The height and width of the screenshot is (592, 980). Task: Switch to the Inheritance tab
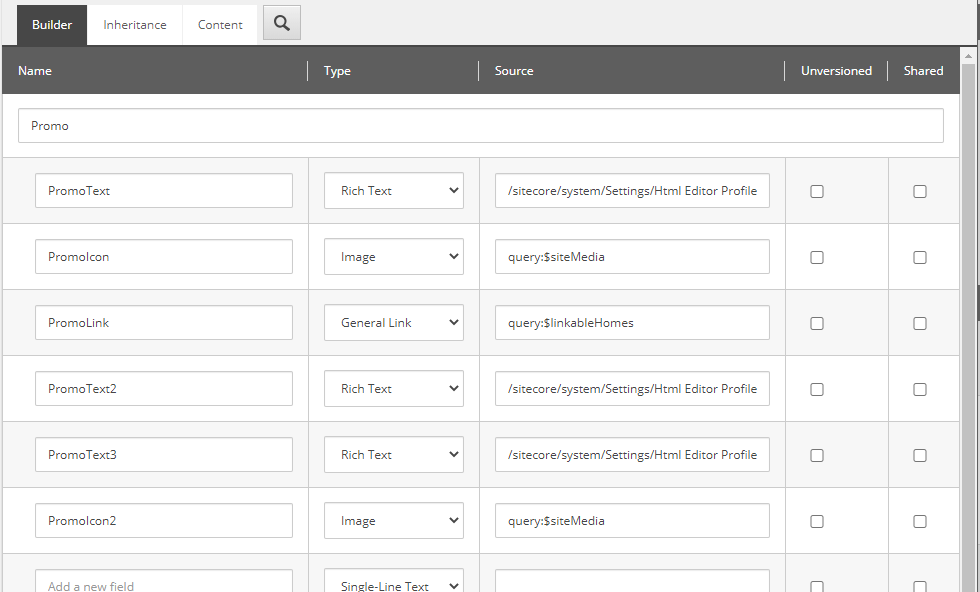(135, 25)
